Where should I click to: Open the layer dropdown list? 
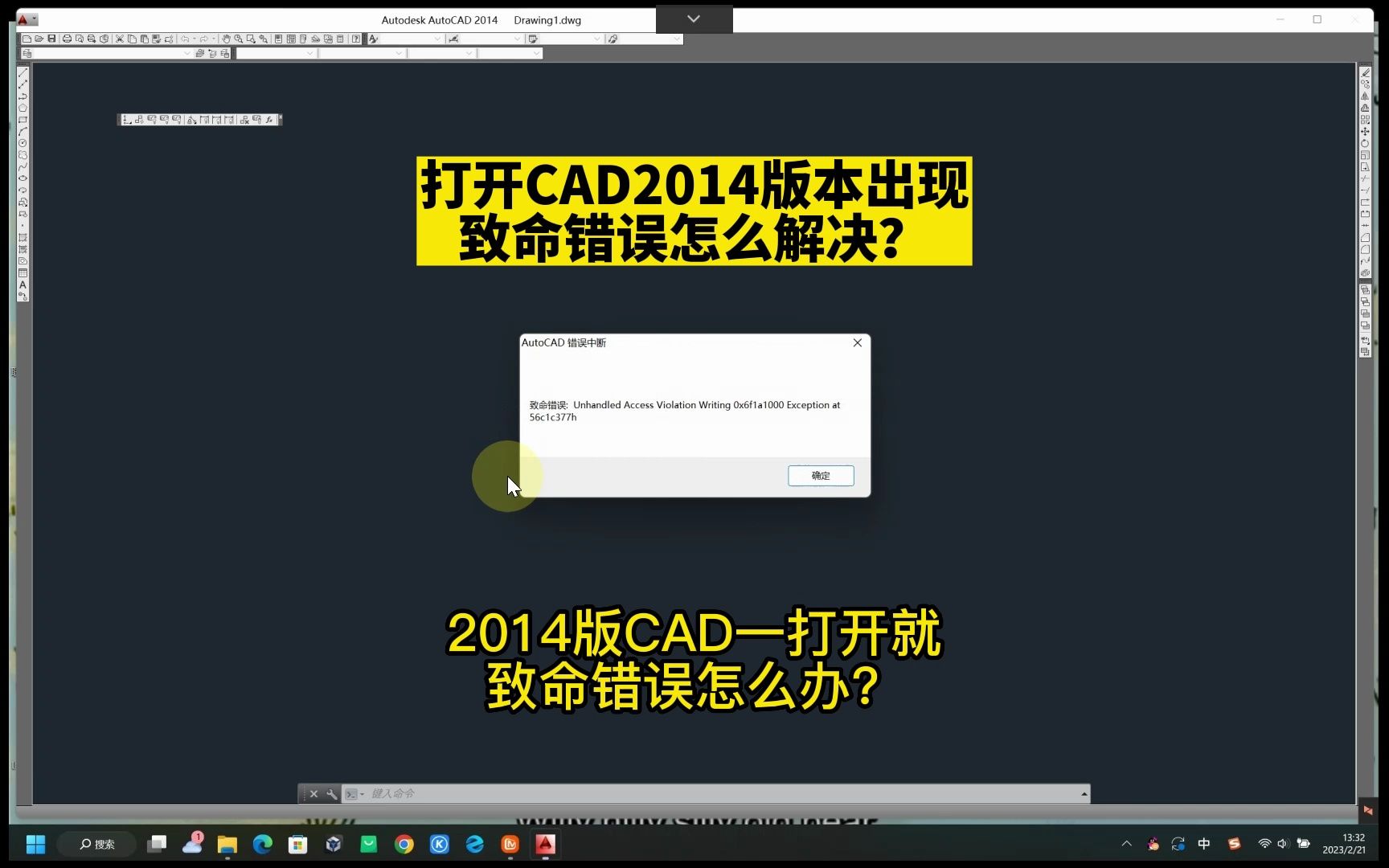[x=186, y=53]
